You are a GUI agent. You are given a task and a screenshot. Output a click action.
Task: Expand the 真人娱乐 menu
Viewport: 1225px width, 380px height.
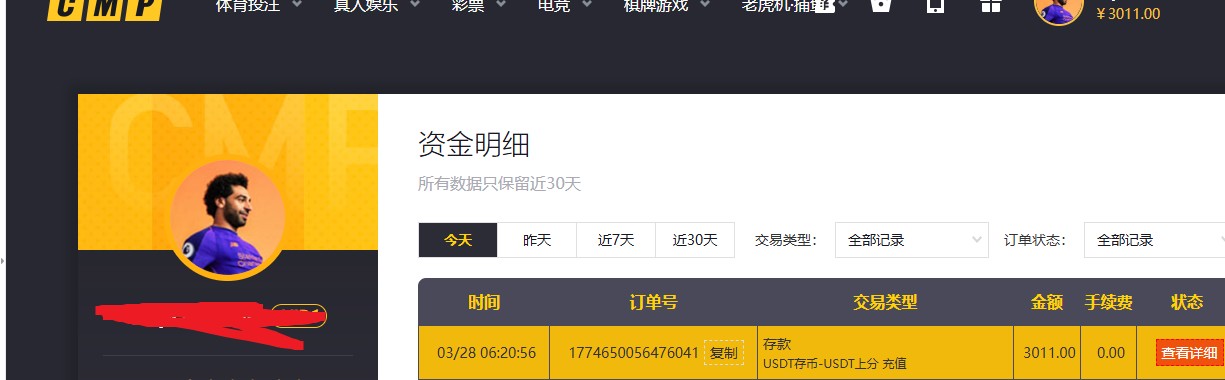click(x=376, y=5)
